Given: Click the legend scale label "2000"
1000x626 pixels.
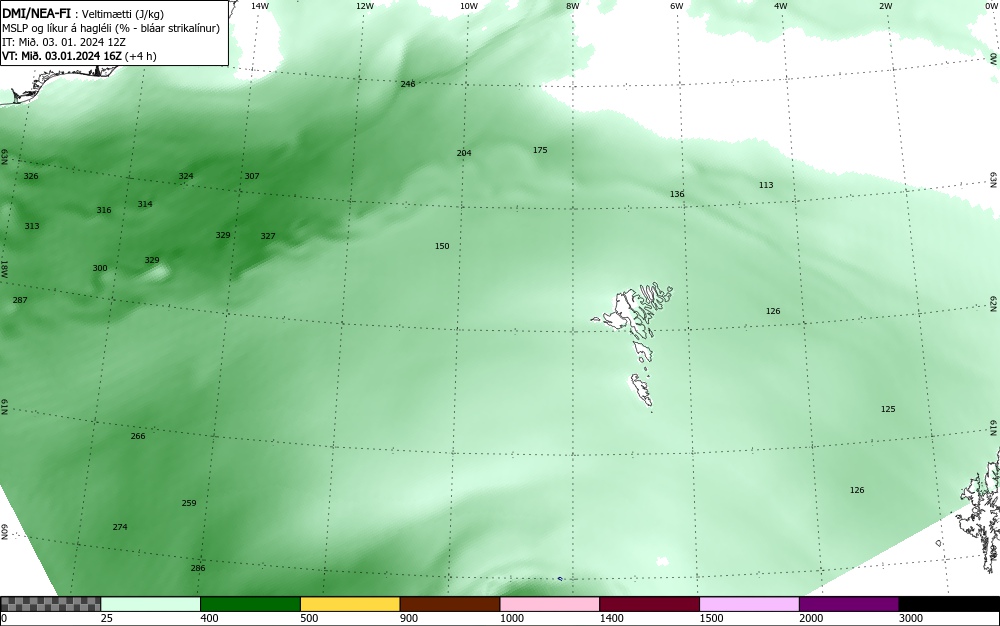Looking at the screenshot, I should [x=811, y=618].
